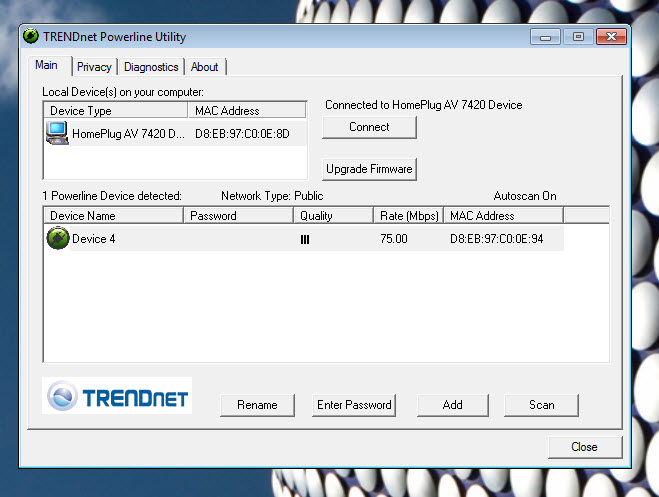This screenshot has height=497, width=659.
Task: Click the local devices MAC Address column header
Action: pos(247,110)
